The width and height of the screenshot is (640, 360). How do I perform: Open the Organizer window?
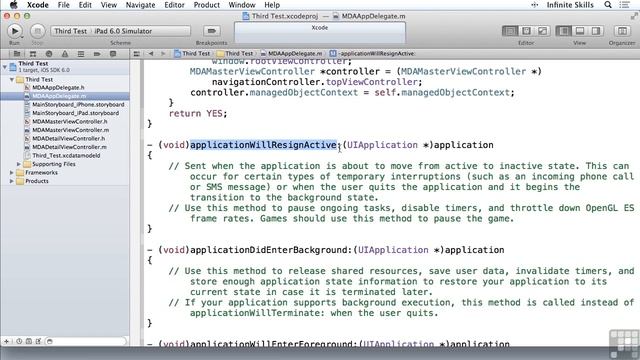pyautogui.click(x=622, y=31)
